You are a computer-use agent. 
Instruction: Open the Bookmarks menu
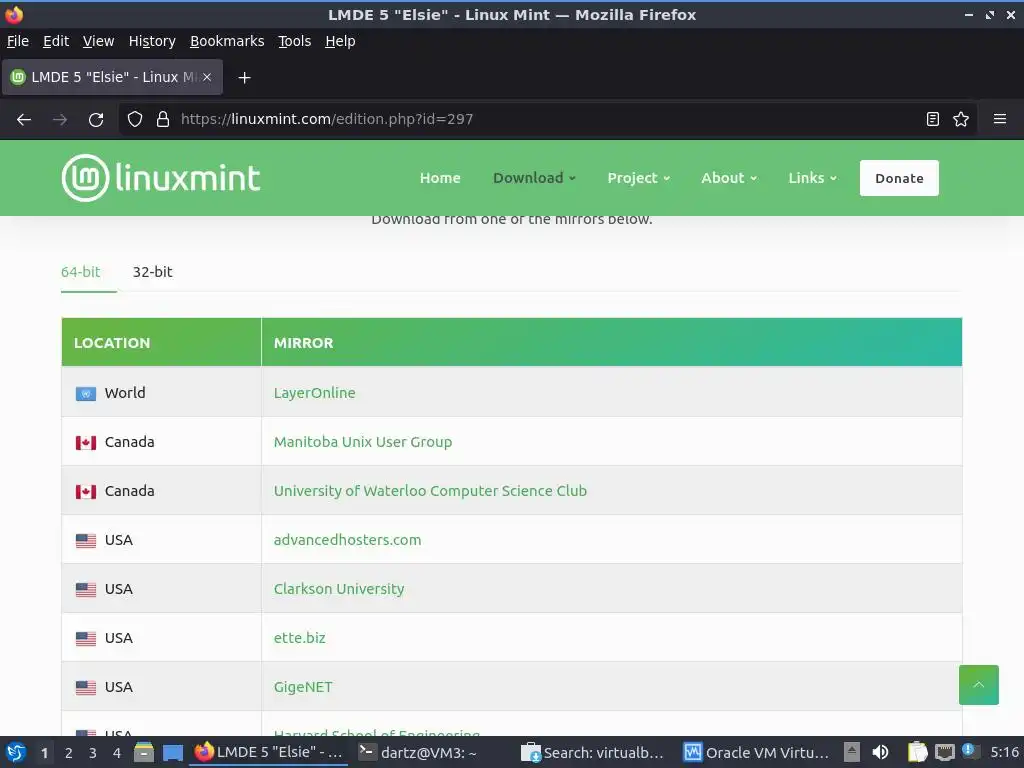pyautogui.click(x=227, y=41)
